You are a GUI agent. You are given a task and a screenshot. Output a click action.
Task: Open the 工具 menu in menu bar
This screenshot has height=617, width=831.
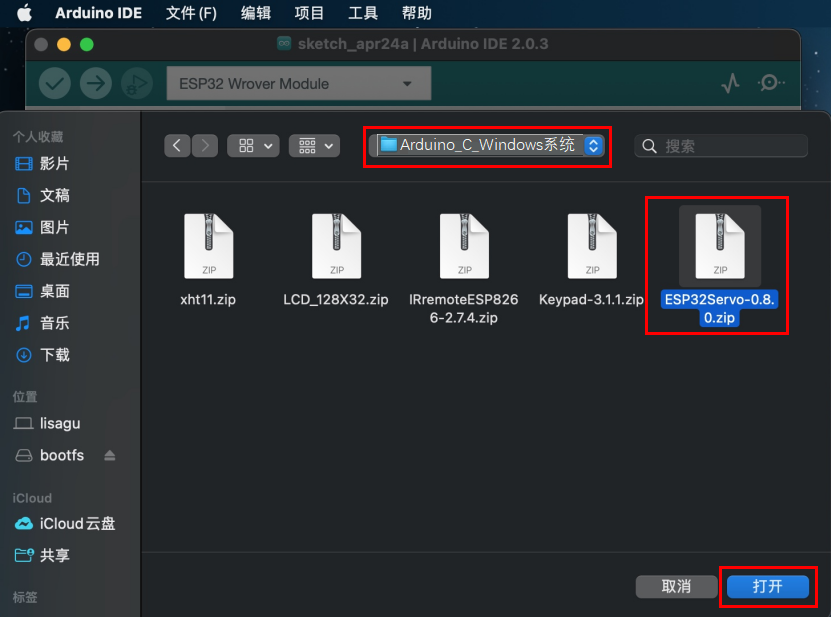(363, 14)
